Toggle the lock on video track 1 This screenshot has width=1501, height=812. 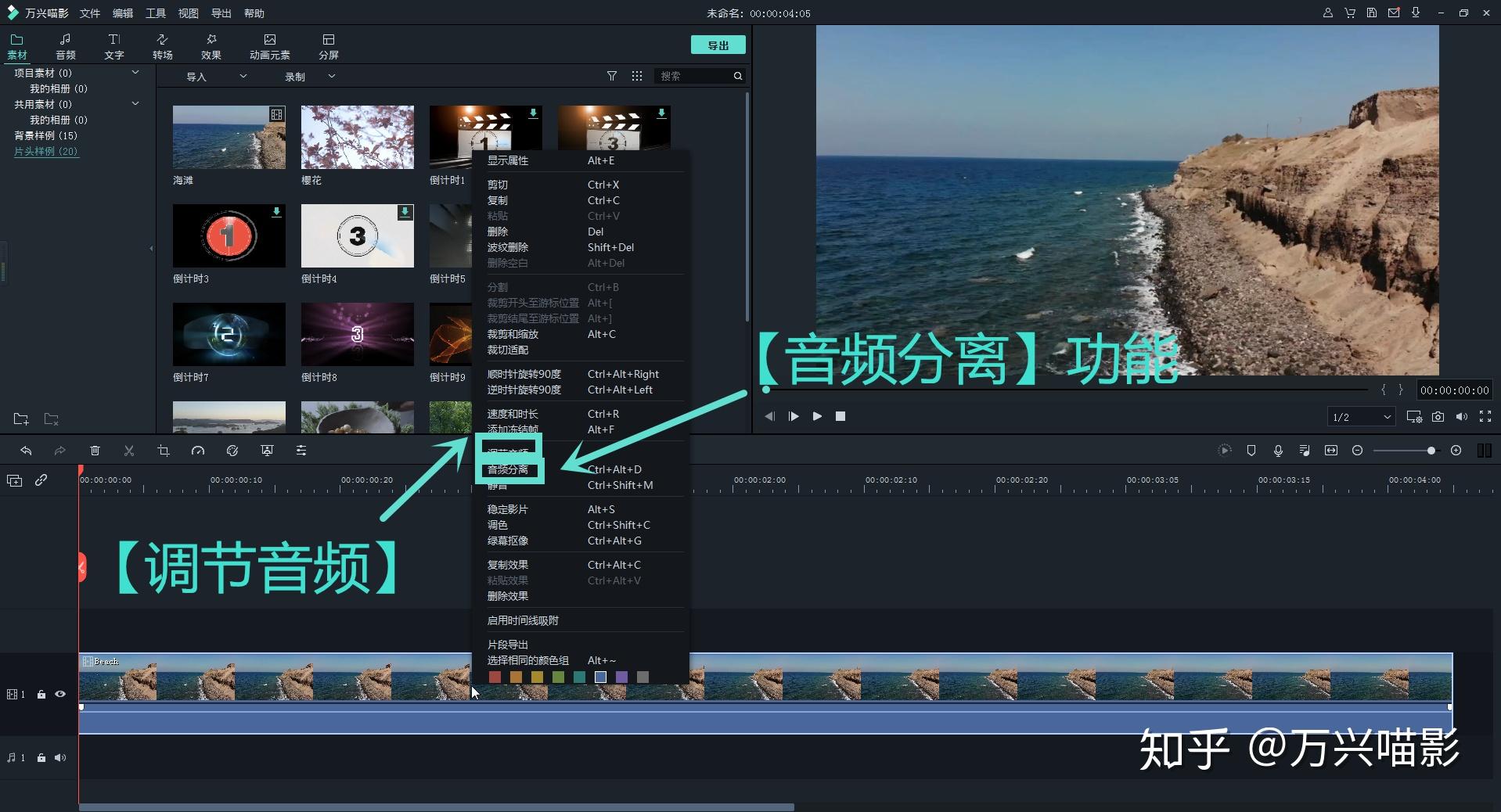coord(41,694)
